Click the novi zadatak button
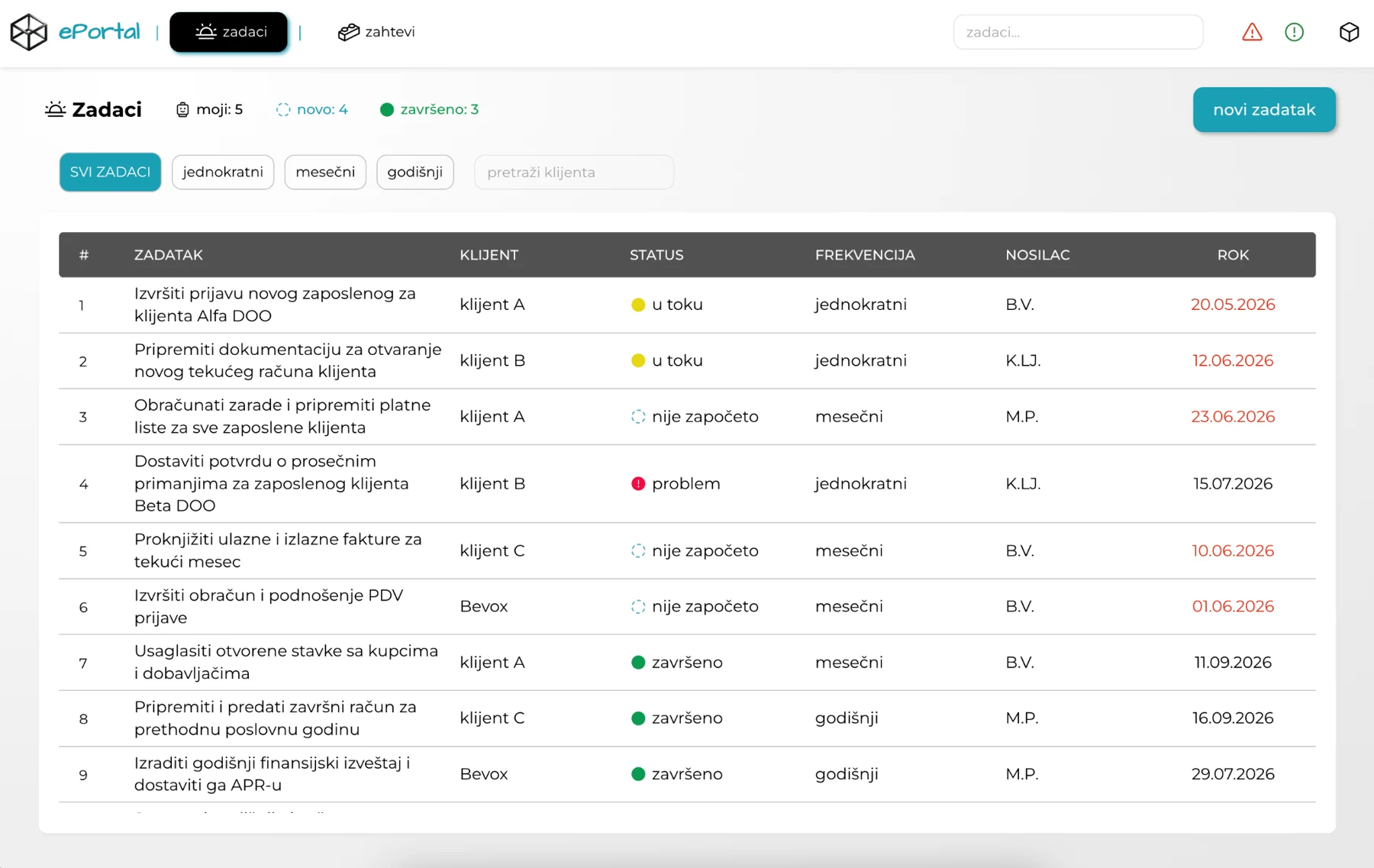1374x868 pixels. pyautogui.click(x=1264, y=110)
